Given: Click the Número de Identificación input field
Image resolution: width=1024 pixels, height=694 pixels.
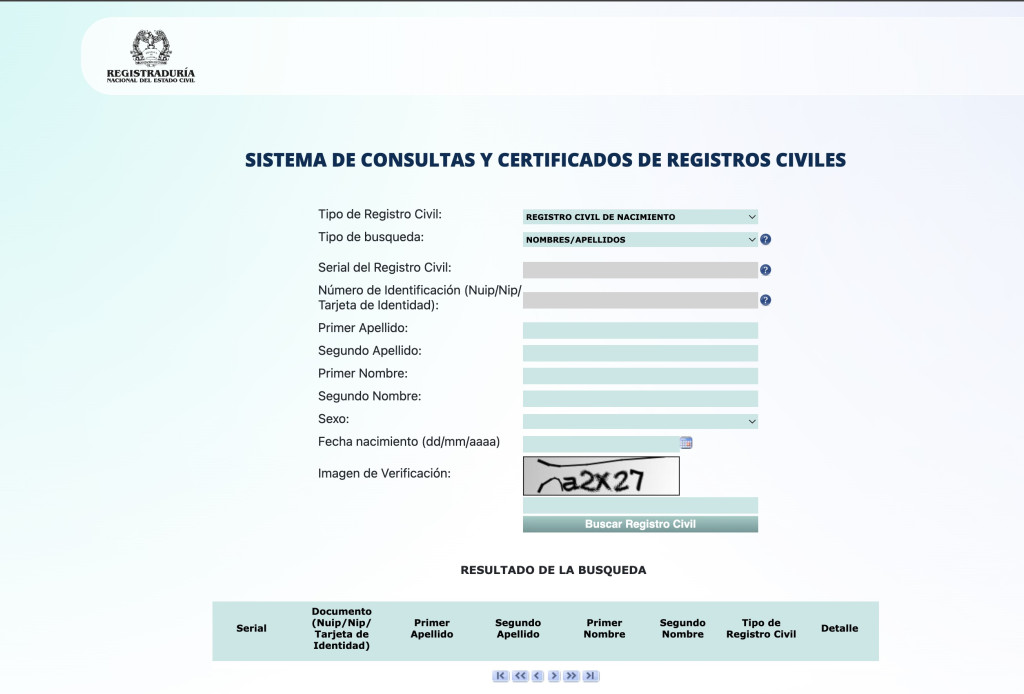Looking at the screenshot, I should (x=640, y=300).
